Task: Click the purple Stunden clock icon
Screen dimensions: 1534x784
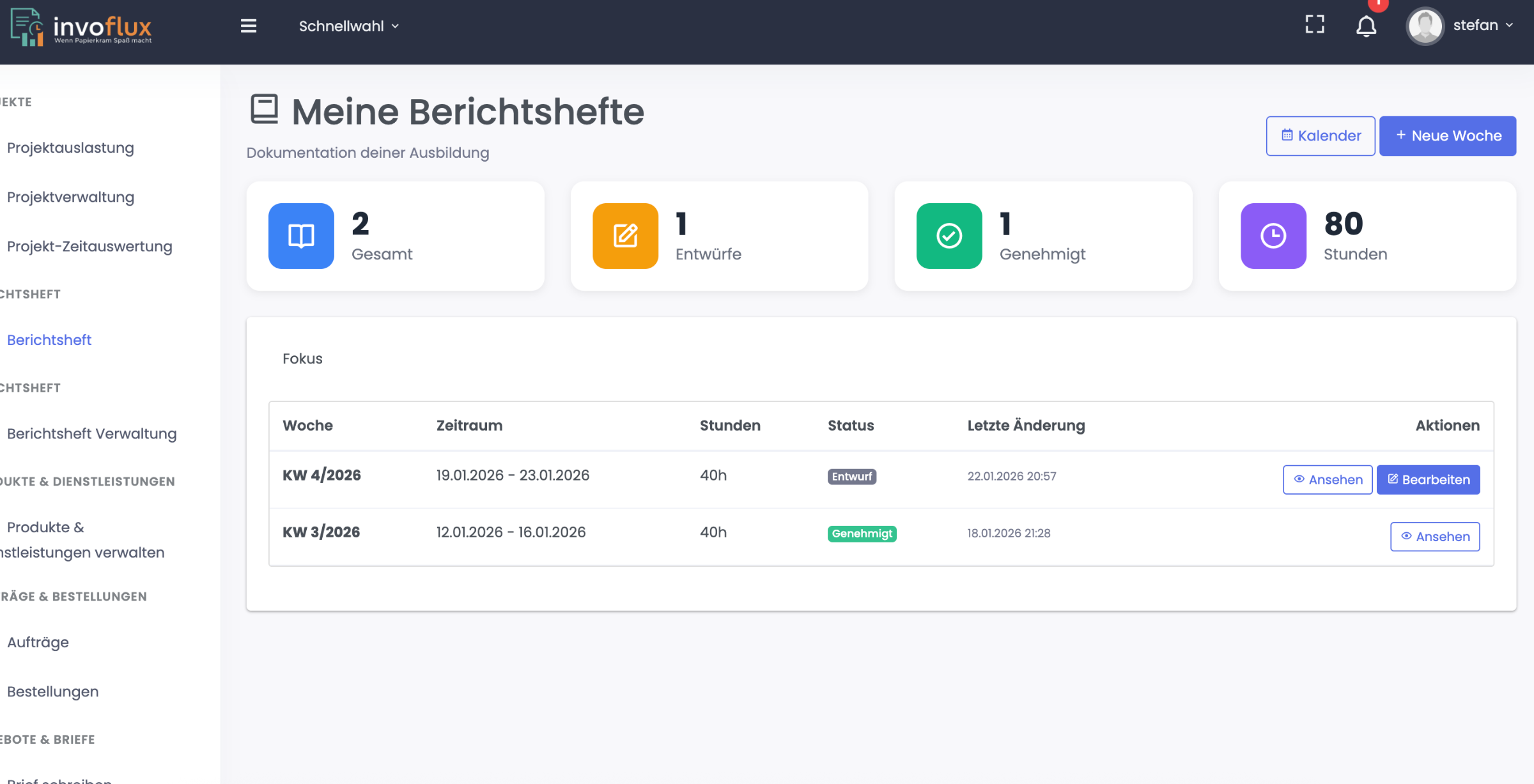Action: (1273, 236)
